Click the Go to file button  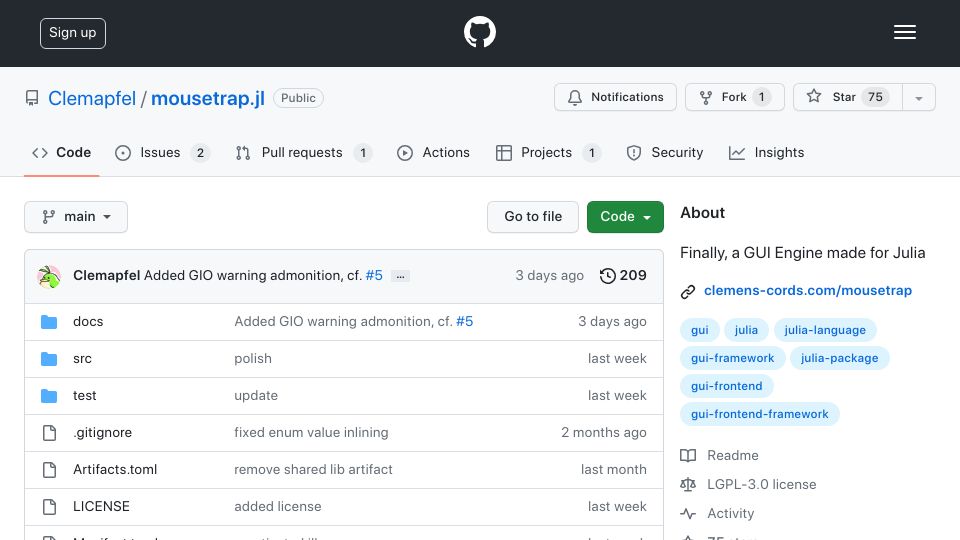pos(533,217)
